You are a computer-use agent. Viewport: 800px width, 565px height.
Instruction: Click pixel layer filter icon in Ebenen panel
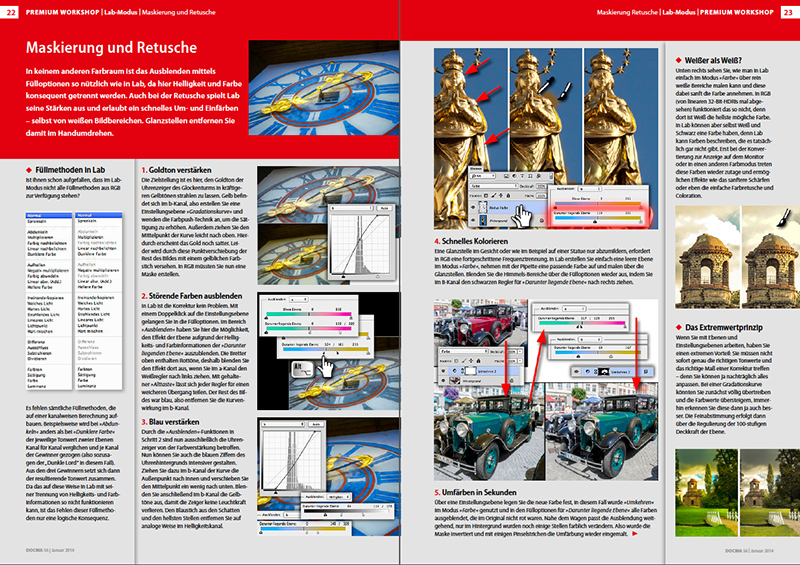tap(506, 176)
